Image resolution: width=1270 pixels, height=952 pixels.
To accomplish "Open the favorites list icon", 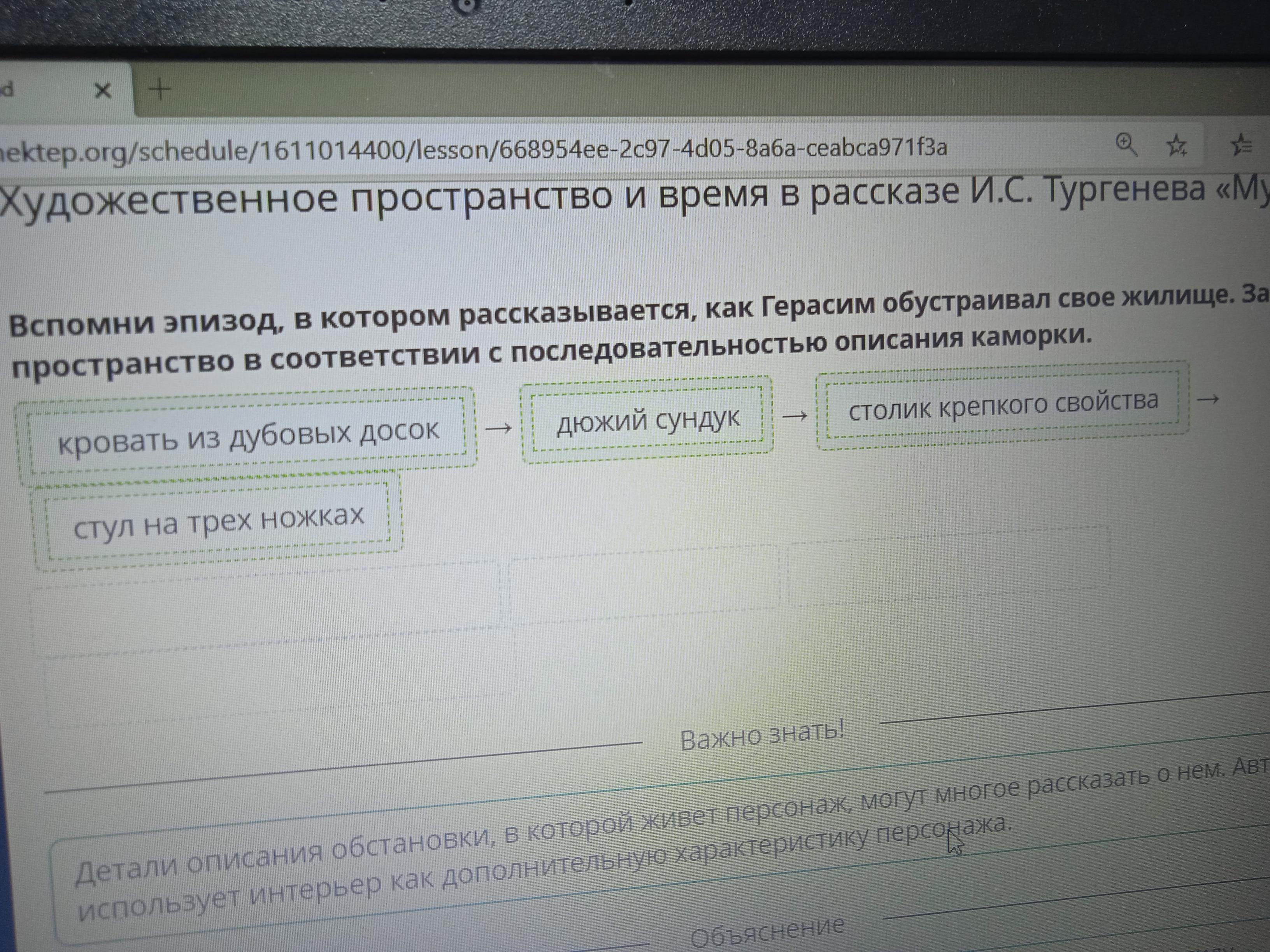I will 1241,145.
